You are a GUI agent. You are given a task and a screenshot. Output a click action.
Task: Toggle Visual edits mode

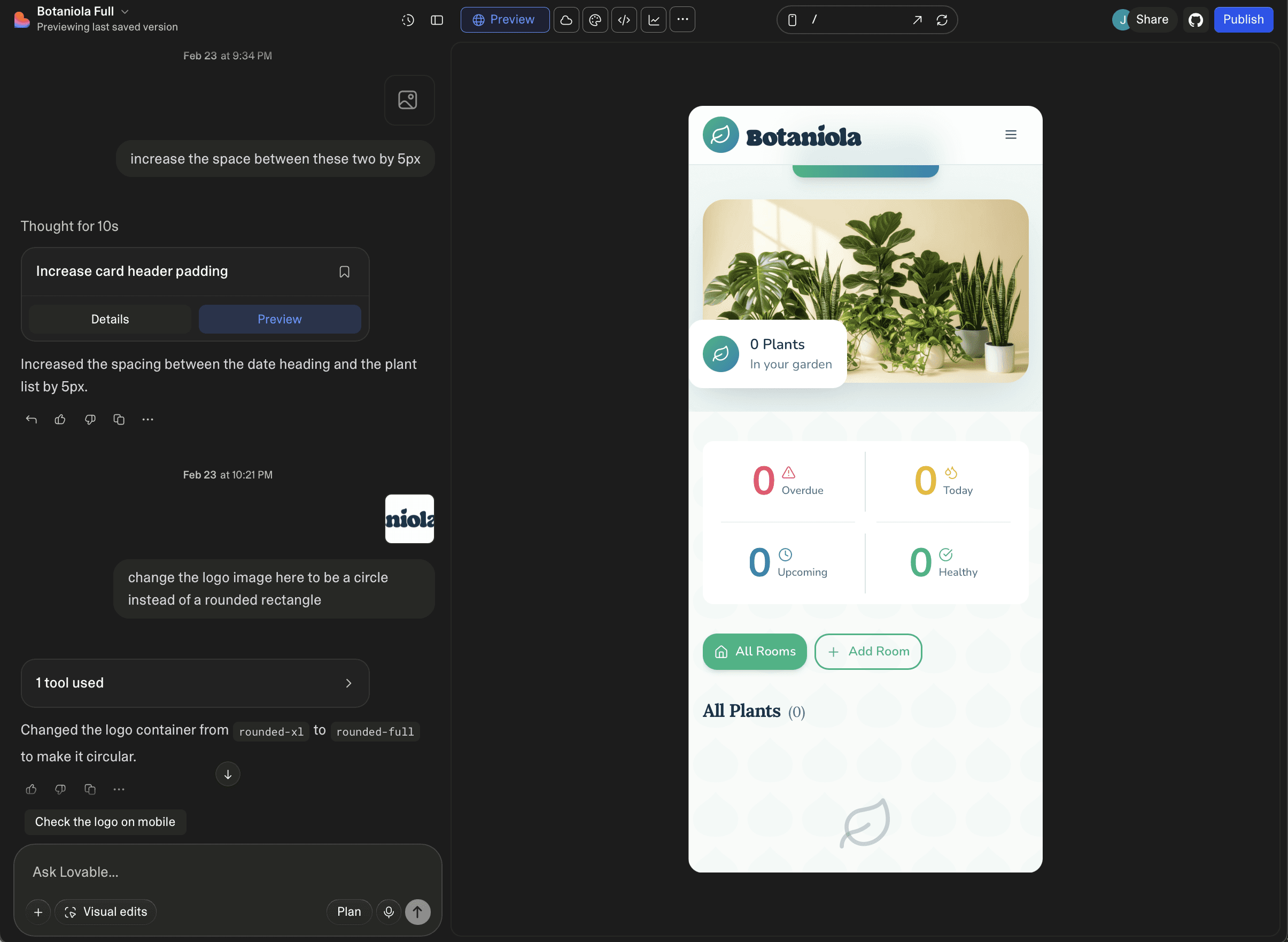click(106, 911)
